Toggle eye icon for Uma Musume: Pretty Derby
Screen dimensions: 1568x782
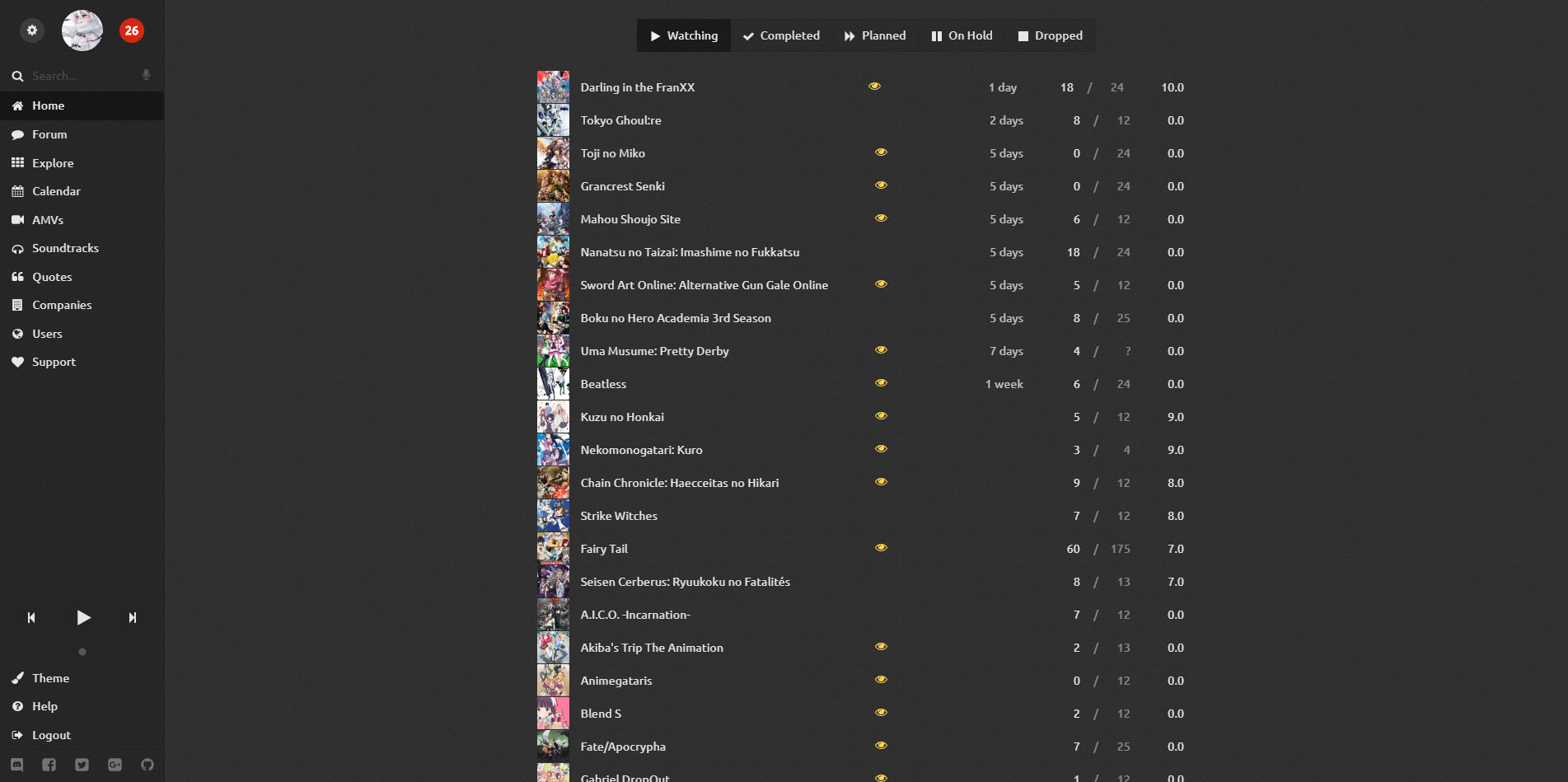(x=882, y=349)
